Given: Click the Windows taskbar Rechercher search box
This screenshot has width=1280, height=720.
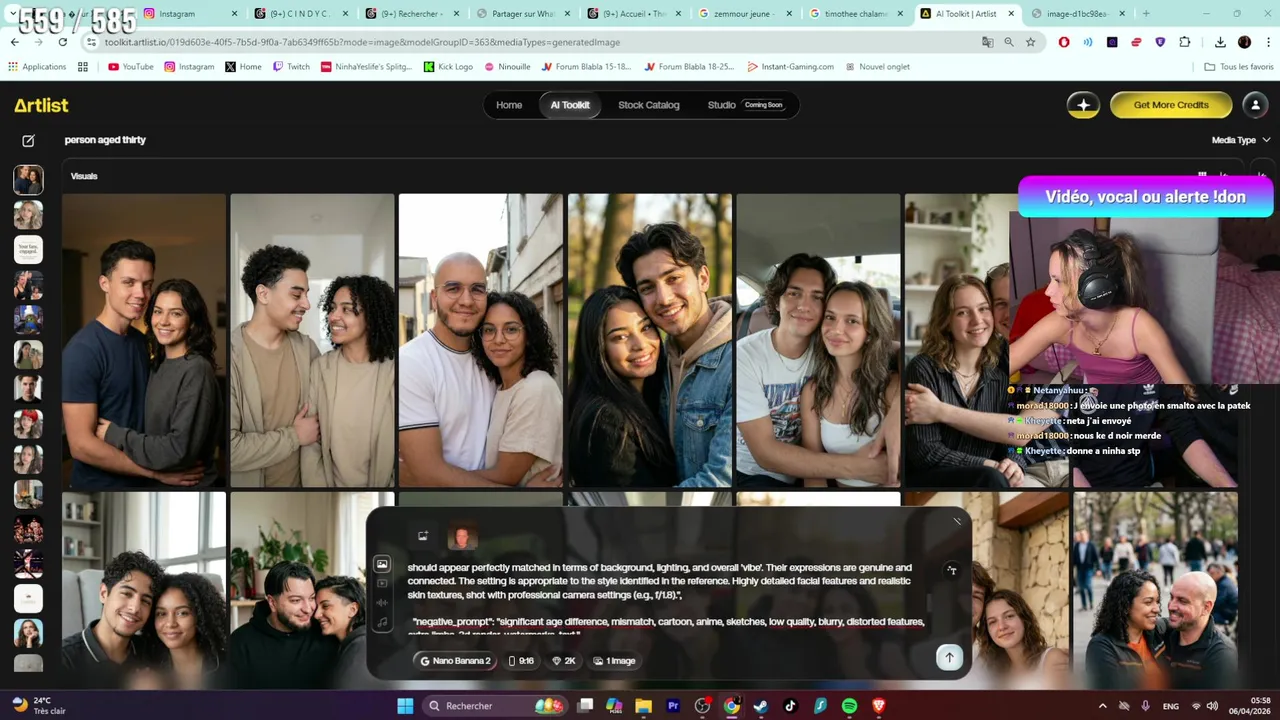Looking at the screenshot, I should (495, 706).
